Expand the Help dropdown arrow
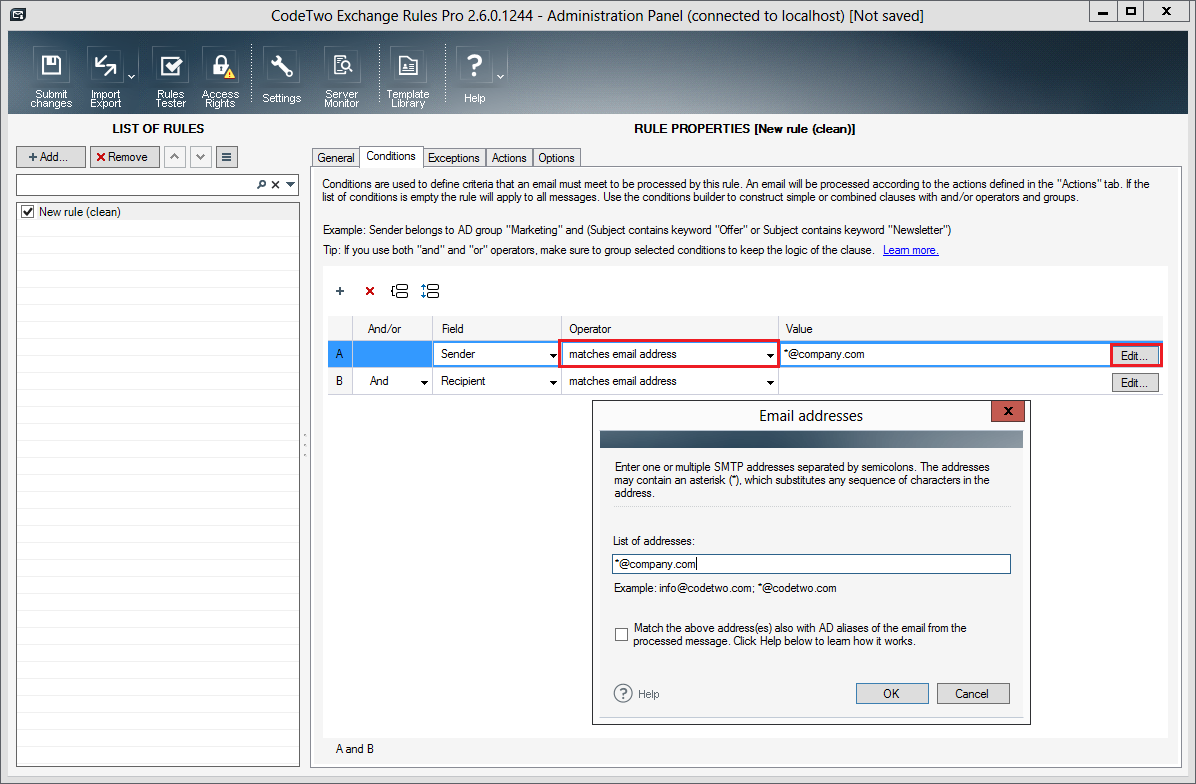The width and height of the screenshot is (1196, 784). pos(500,77)
